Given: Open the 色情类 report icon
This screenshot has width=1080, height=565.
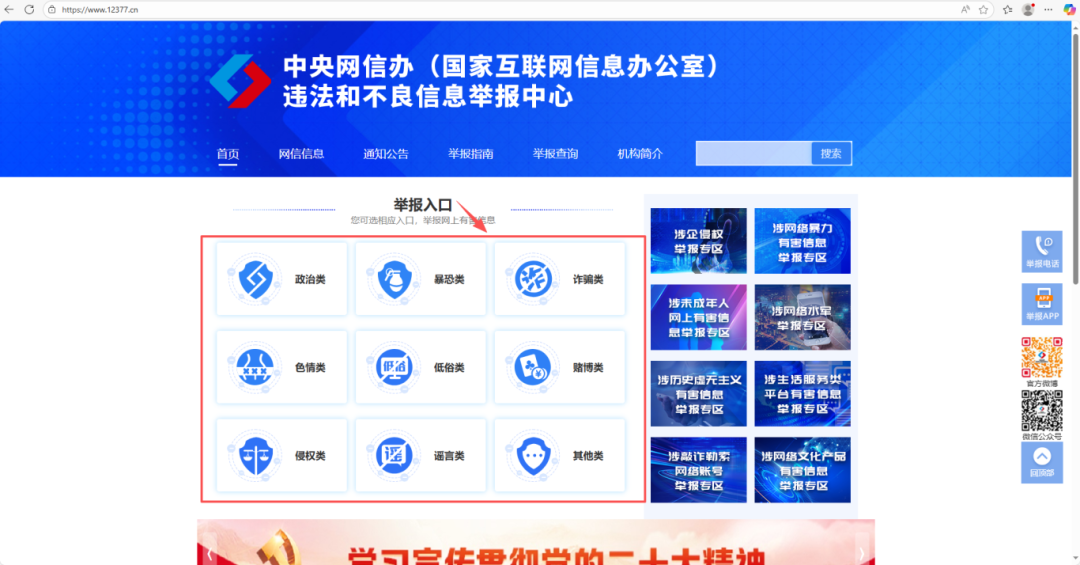Looking at the screenshot, I should point(254,367).
